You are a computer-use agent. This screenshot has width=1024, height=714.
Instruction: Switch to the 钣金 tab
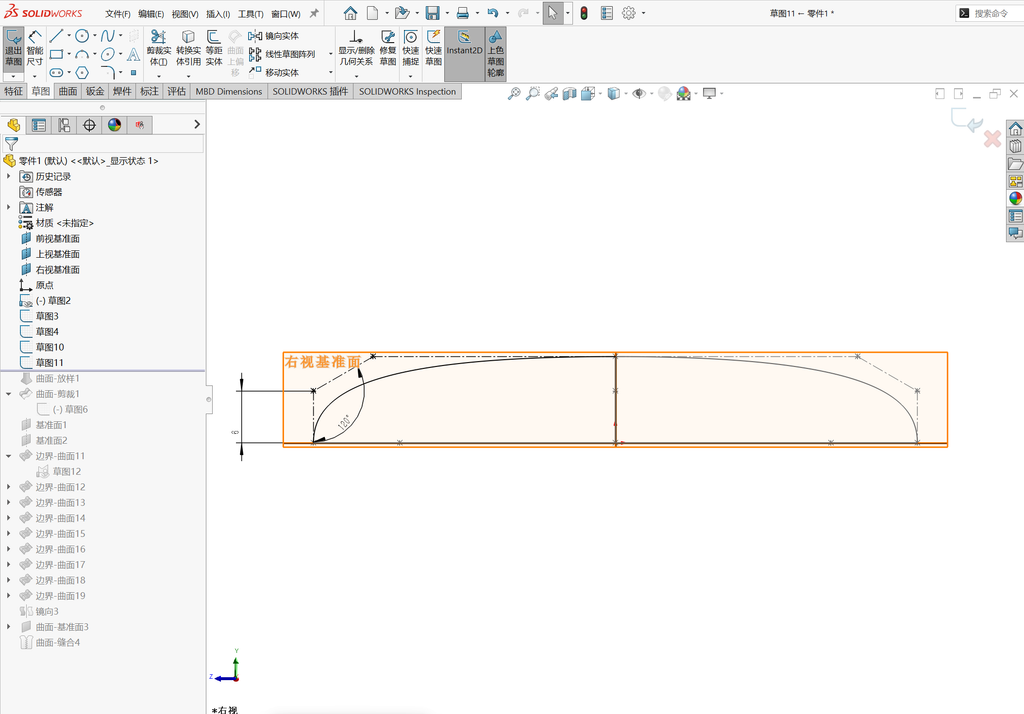point(95,91)
